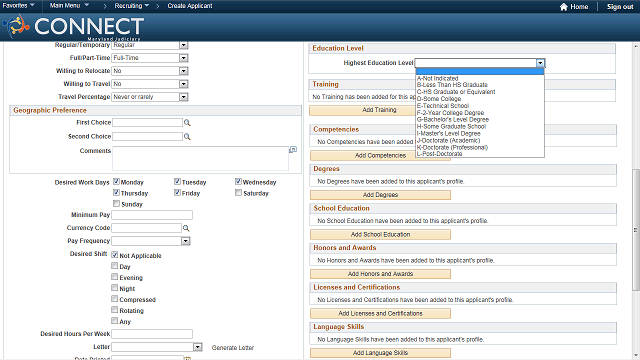Viewport: 640px width, 360px height.
Task: Expand the Comments field pop-out icon
Action: point(293,150)
